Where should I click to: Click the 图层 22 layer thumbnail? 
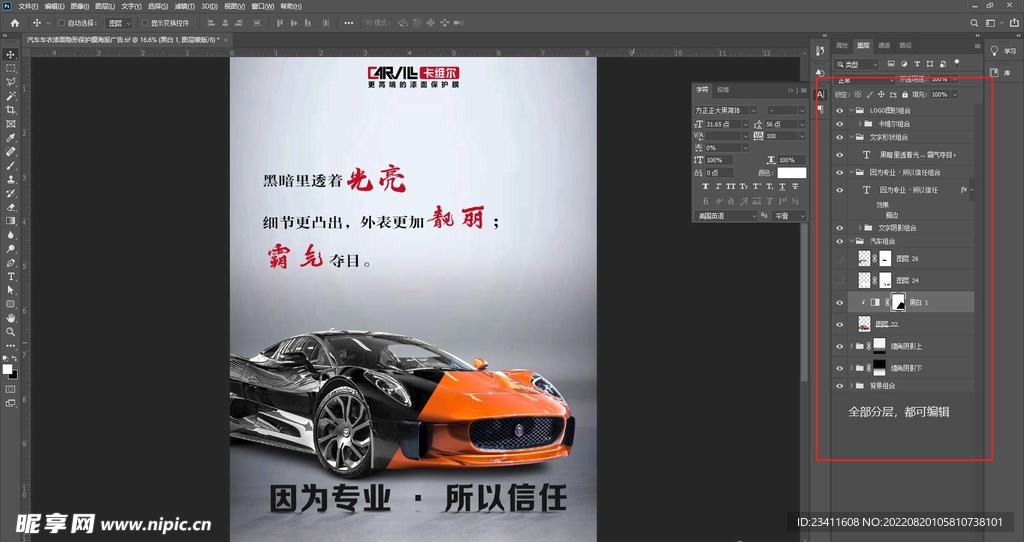coord(865,325)
